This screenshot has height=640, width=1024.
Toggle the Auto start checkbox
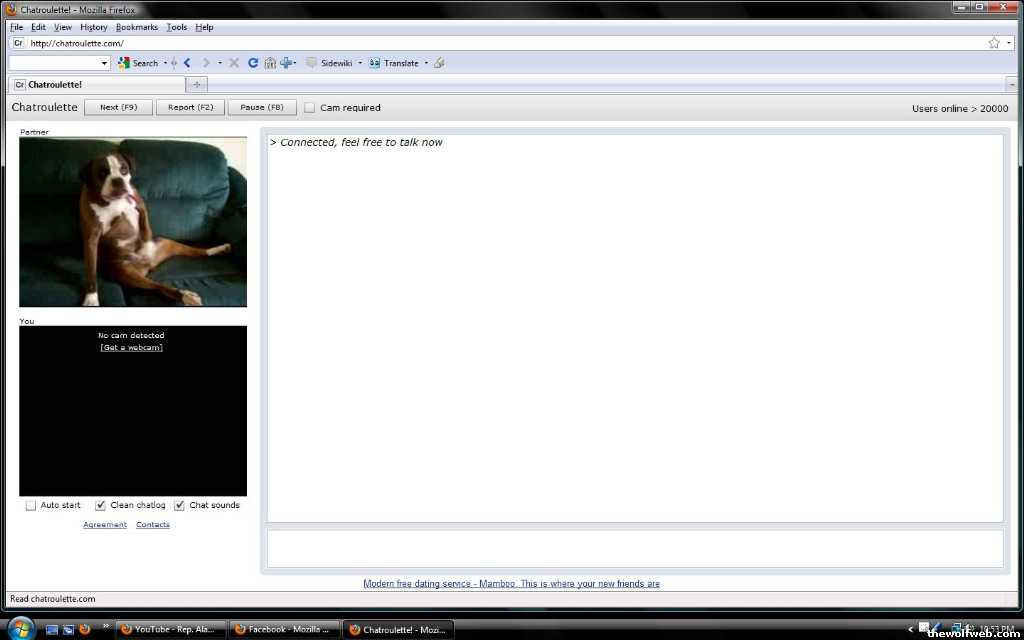click(x=31, y=506)
